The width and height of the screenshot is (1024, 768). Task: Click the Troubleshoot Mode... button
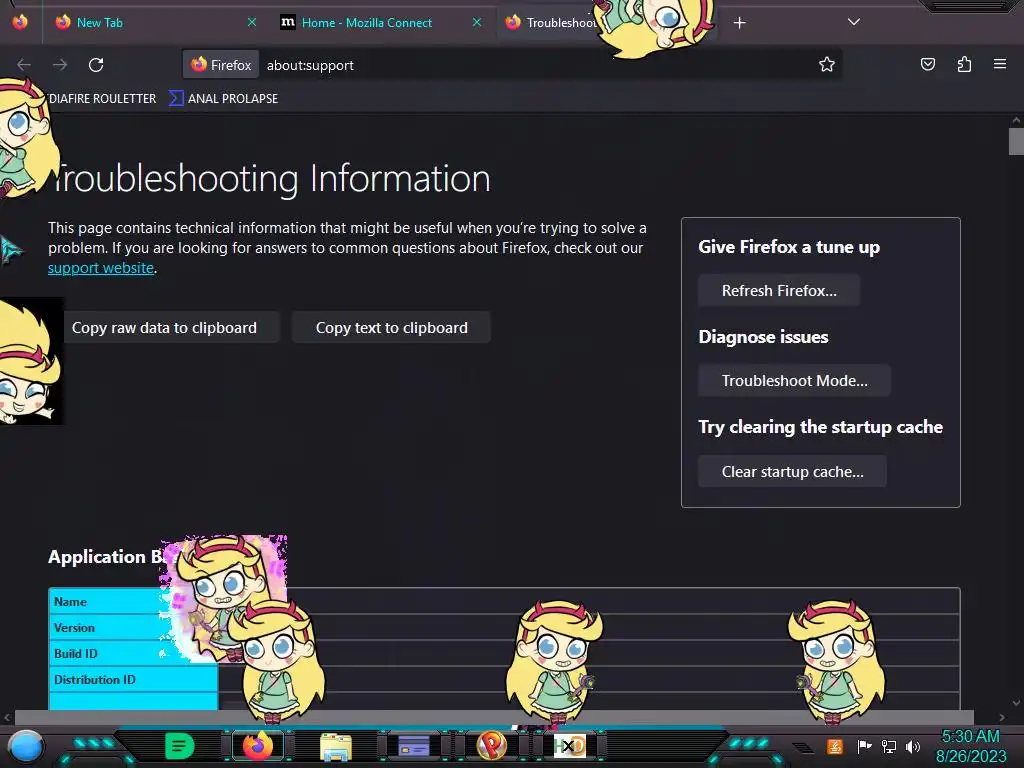[x=794, y=381]
